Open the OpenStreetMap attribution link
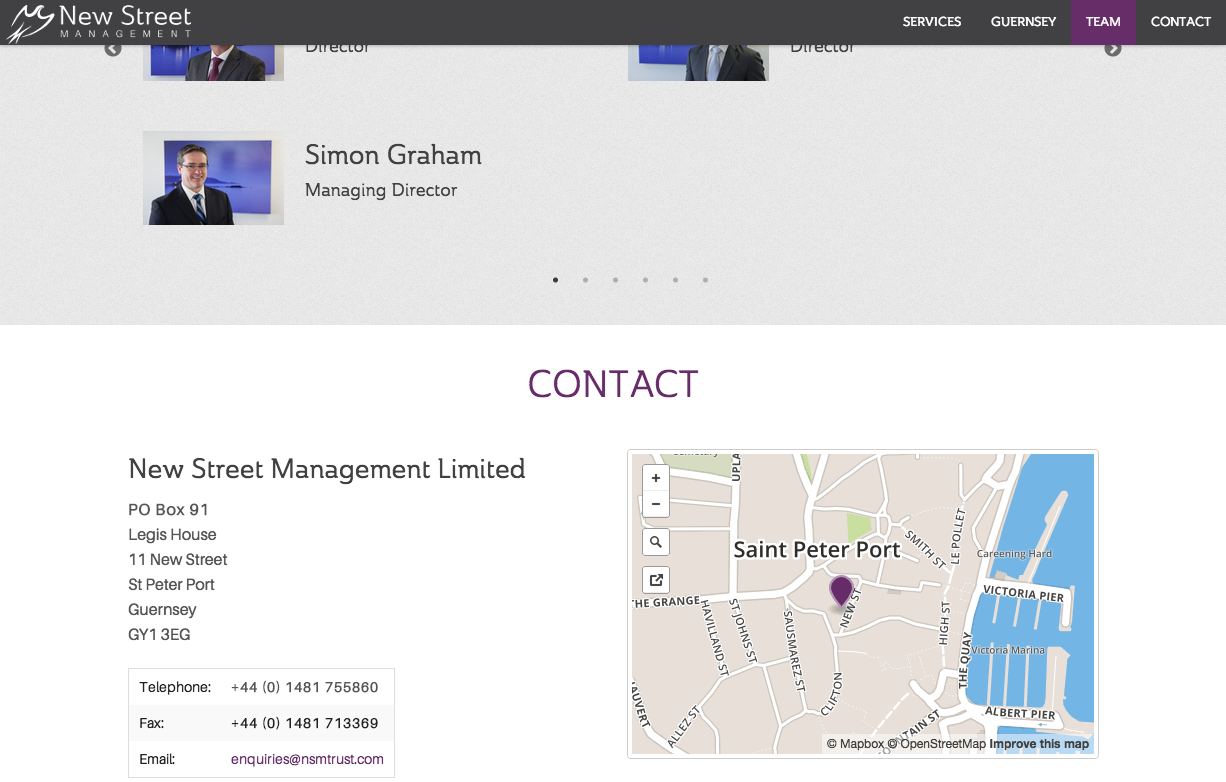The width and height of the screenshot is (1226, 782). click(x=942, y=744)
